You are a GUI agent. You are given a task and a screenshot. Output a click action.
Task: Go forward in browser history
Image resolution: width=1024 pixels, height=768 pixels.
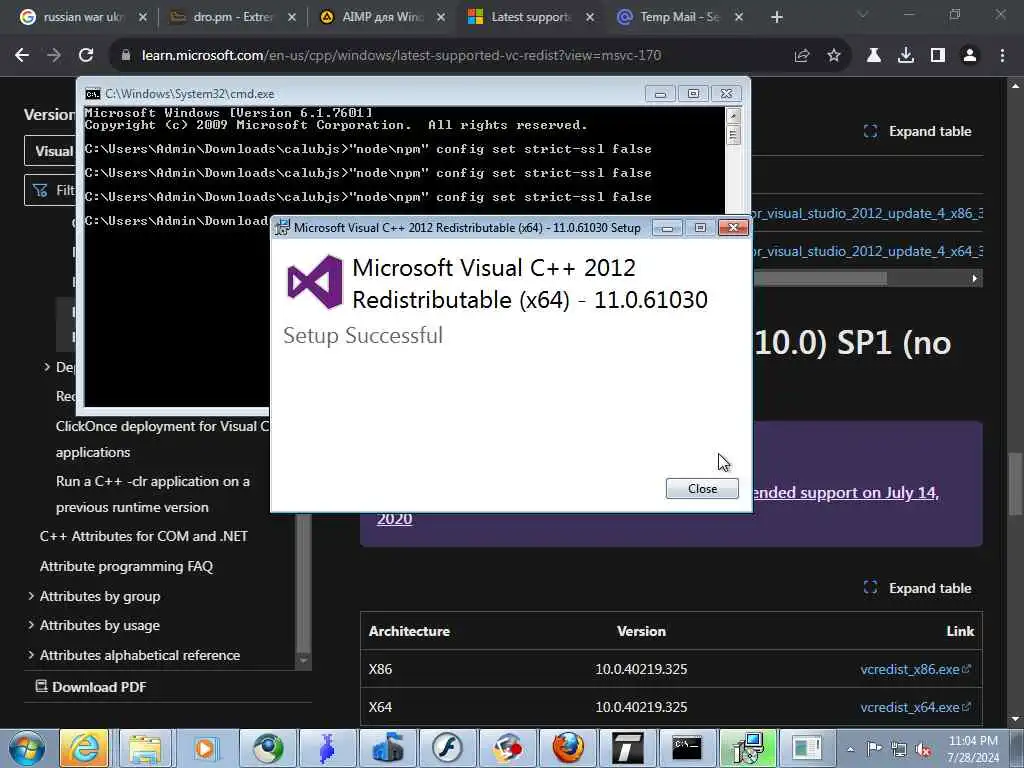coord(54,56)
